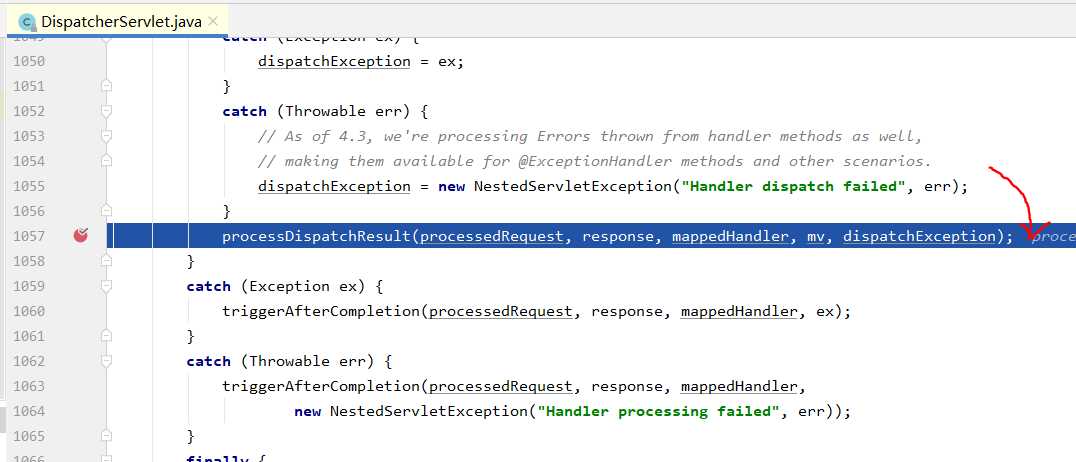The width and height of the screenshot is (1076, 462).
Task: Click line number 1050 in gutter
Action: [x=29, y=62]
